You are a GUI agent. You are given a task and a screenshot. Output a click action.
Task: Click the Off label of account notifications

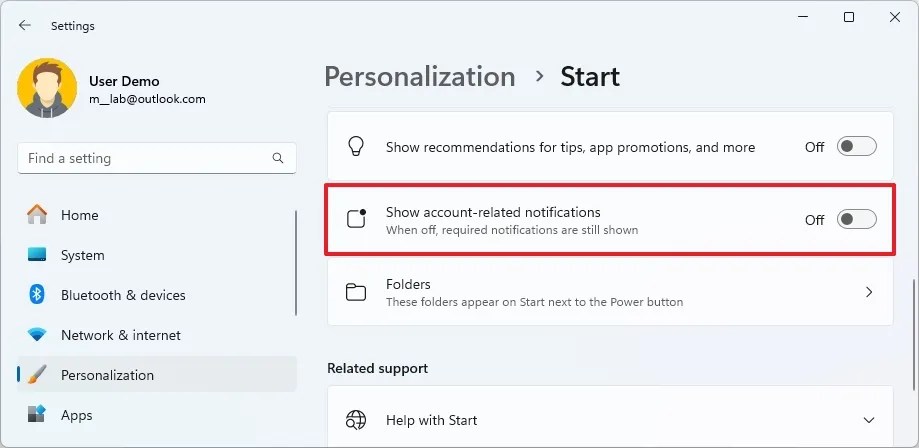[815, 220]
